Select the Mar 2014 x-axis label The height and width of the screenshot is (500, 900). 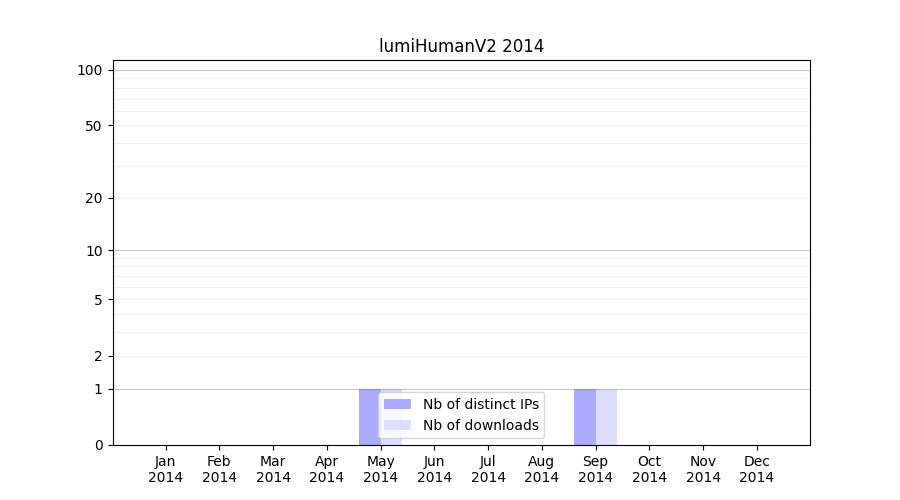[273, 469]
